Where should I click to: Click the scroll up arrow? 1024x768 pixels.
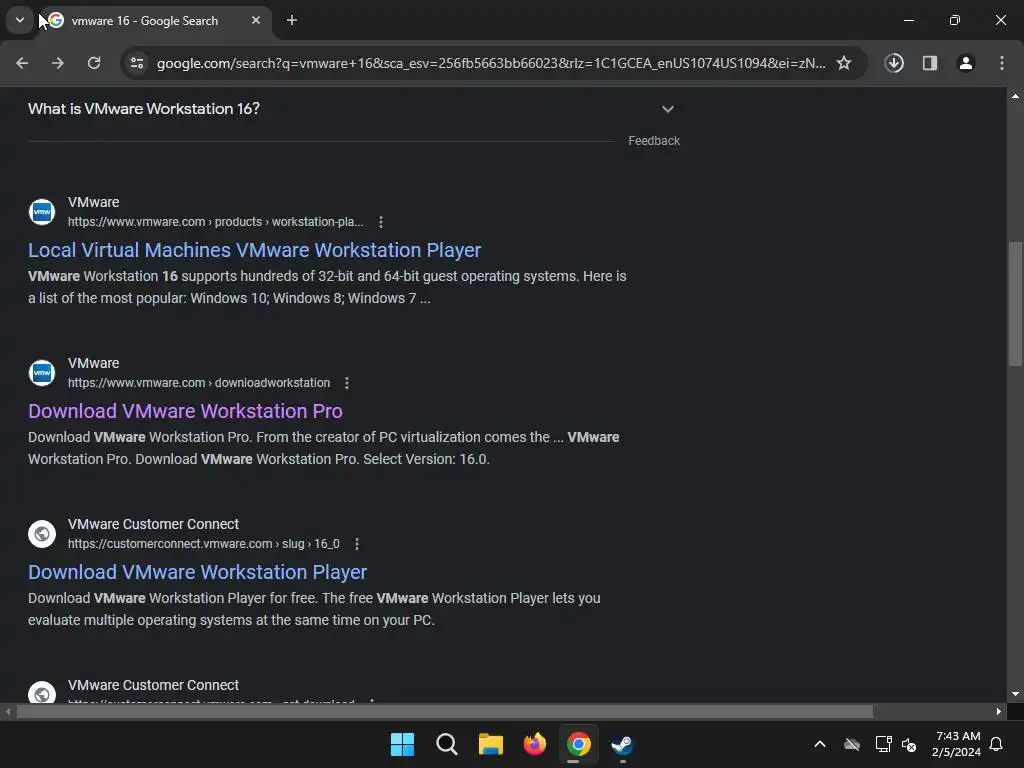[x=1015, y=96]
